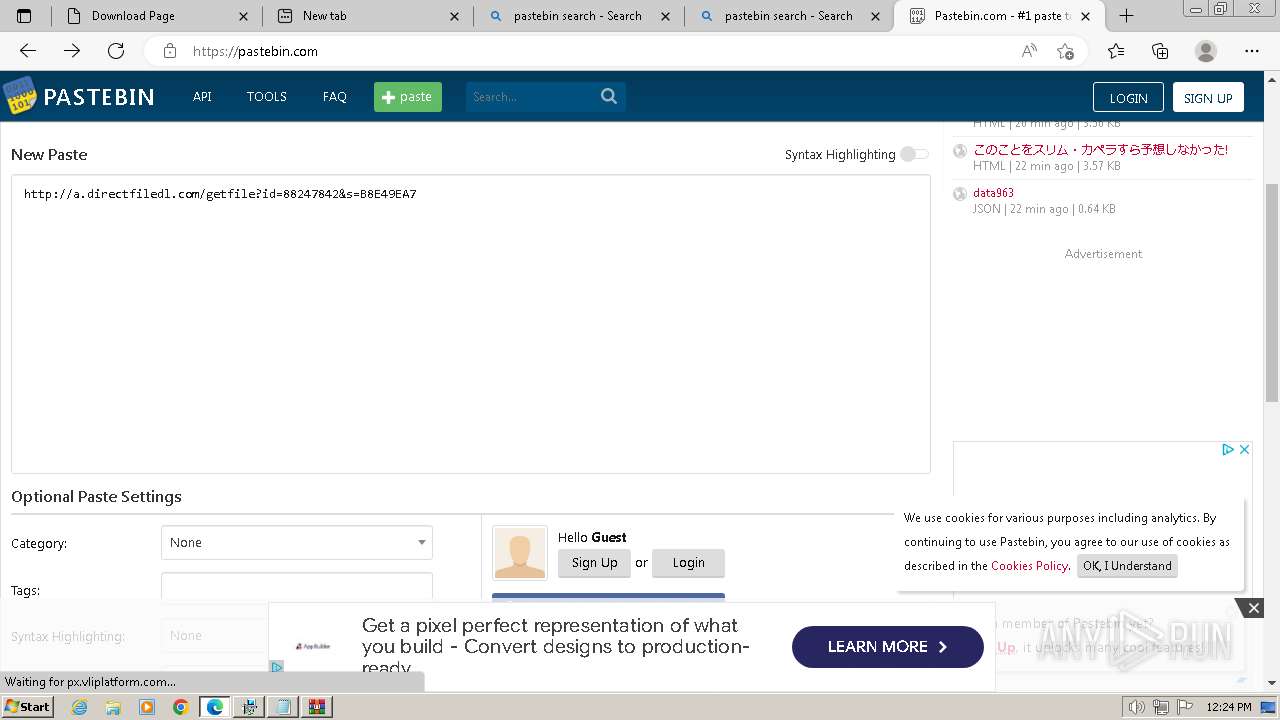The width and height of the screenshot is (1280, 720).
Task: Switch to second pastebin search tab
Action: tap(789, 16)
